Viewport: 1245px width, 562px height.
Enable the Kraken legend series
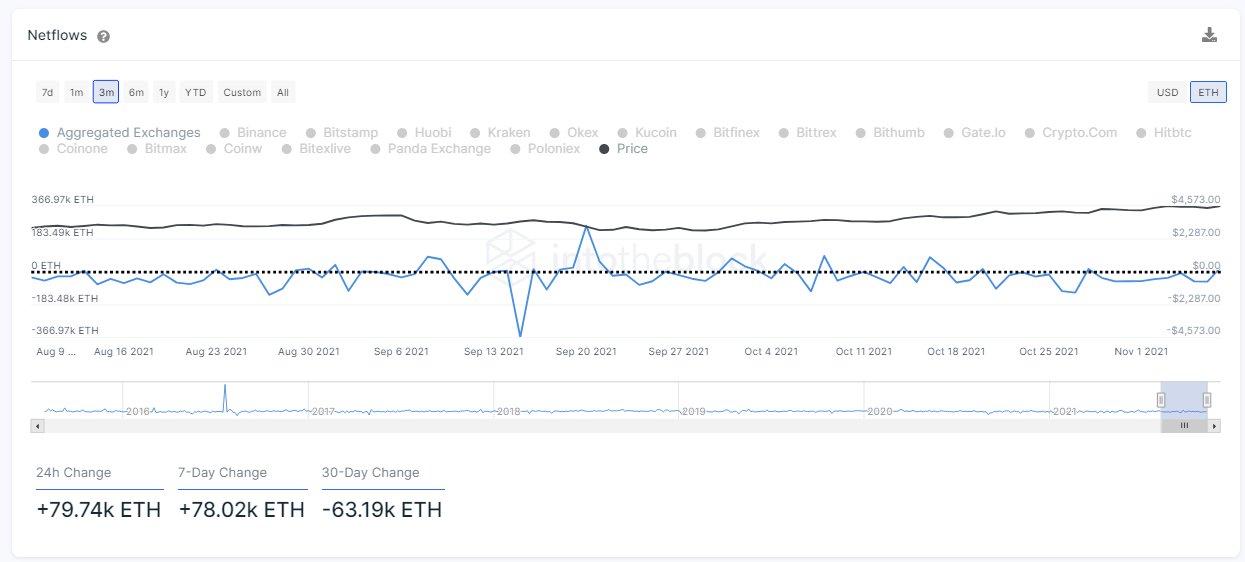[500, 133]
